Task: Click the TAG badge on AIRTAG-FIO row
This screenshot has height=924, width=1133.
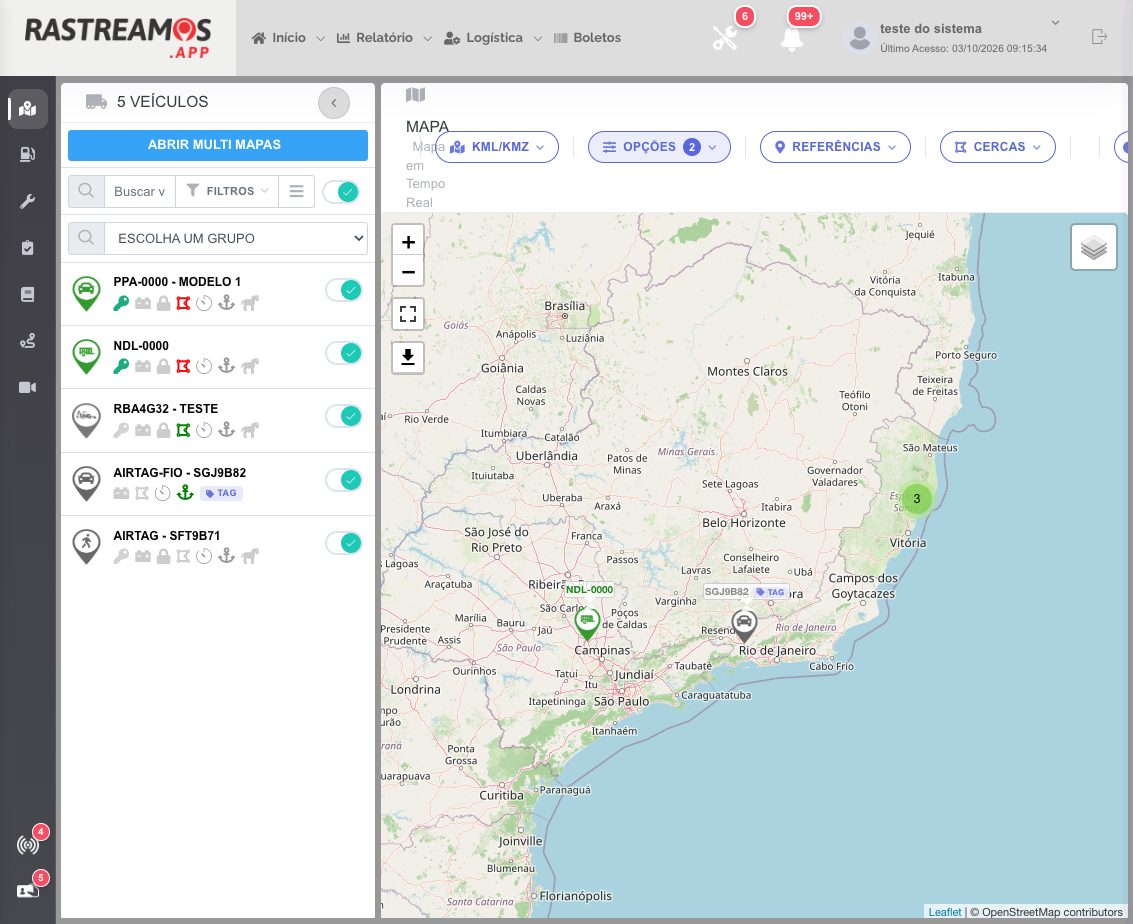Action: [x=221, y=493]
